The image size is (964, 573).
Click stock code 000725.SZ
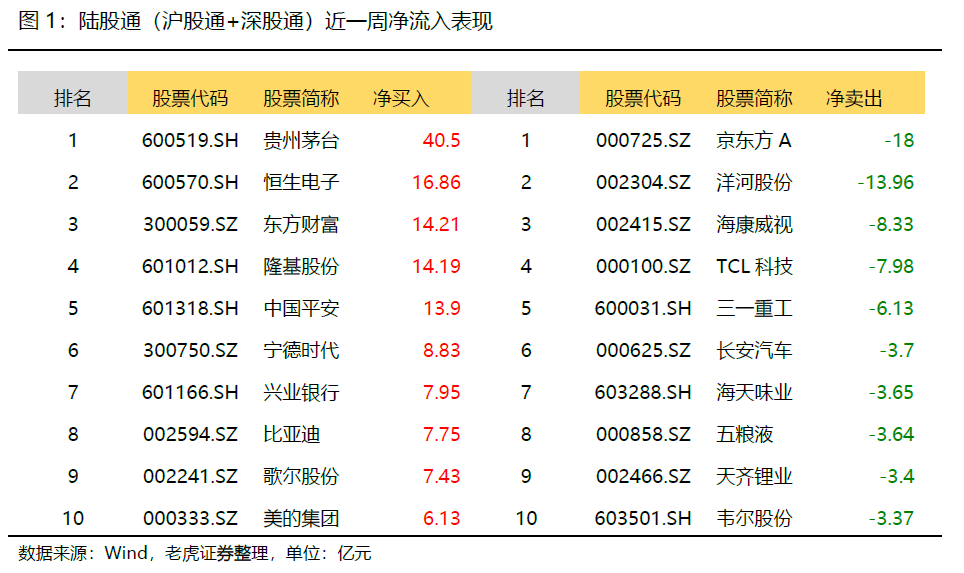(643, 140)
